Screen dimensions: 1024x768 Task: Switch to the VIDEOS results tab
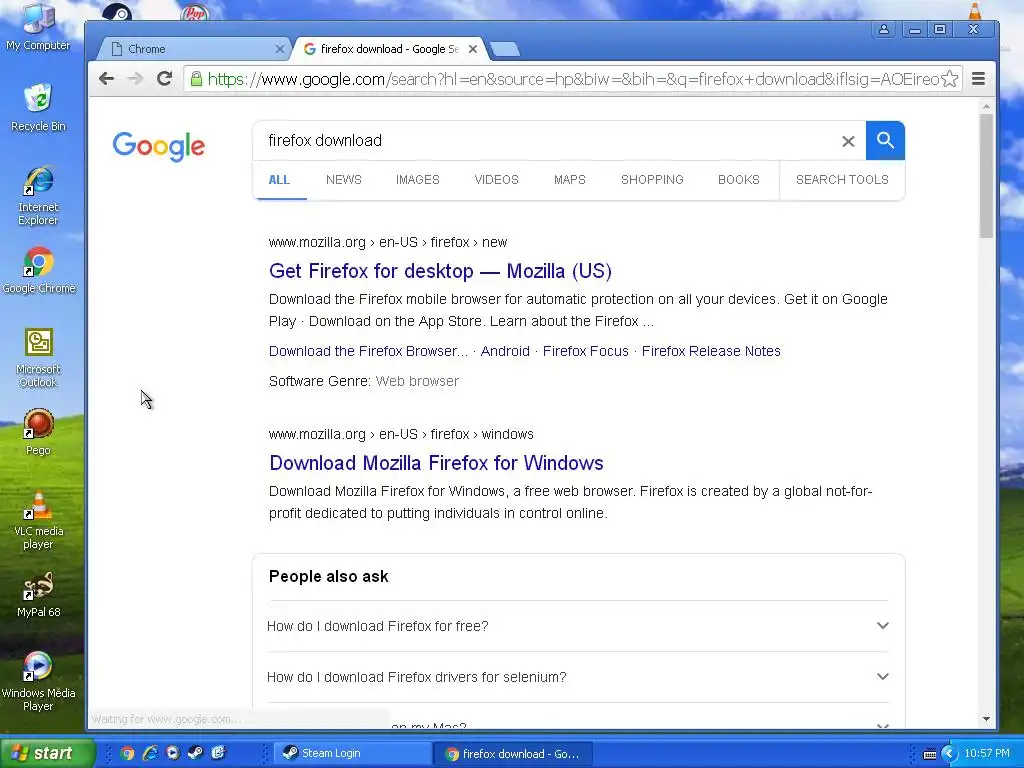(496, 180)
